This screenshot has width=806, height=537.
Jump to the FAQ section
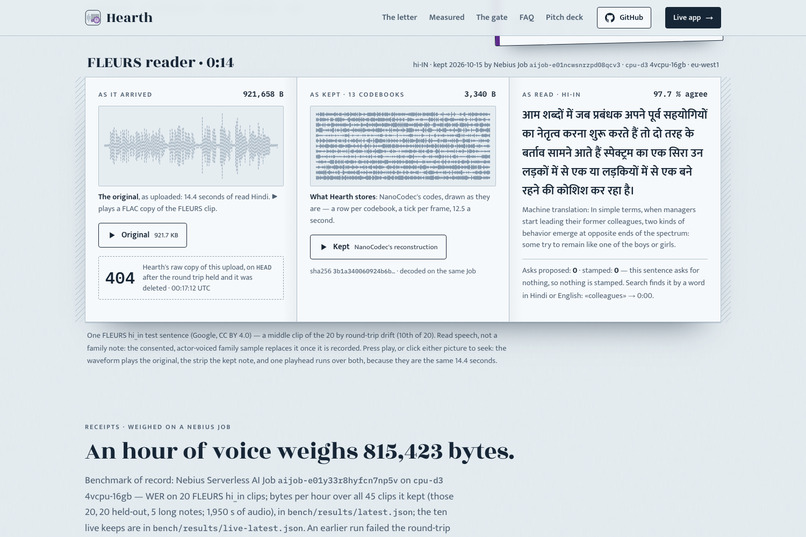pos(526,17)
